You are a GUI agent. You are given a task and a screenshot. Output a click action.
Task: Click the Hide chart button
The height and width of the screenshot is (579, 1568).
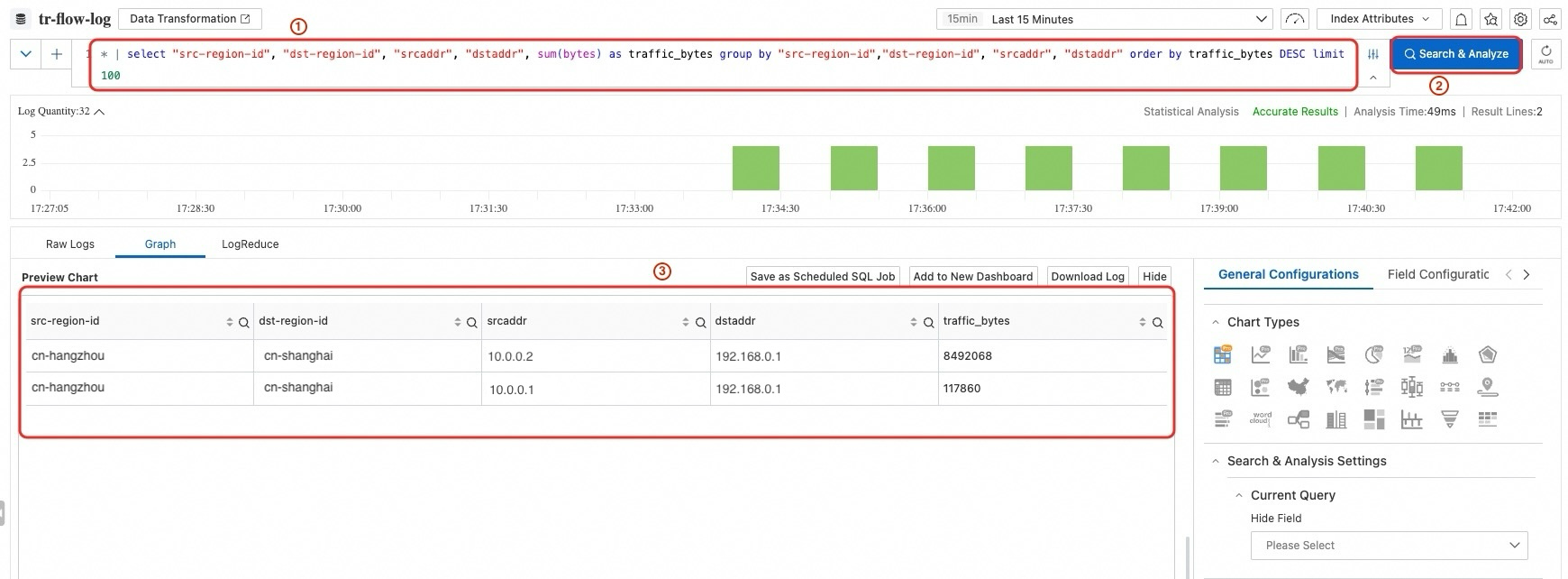point(1154,276)
